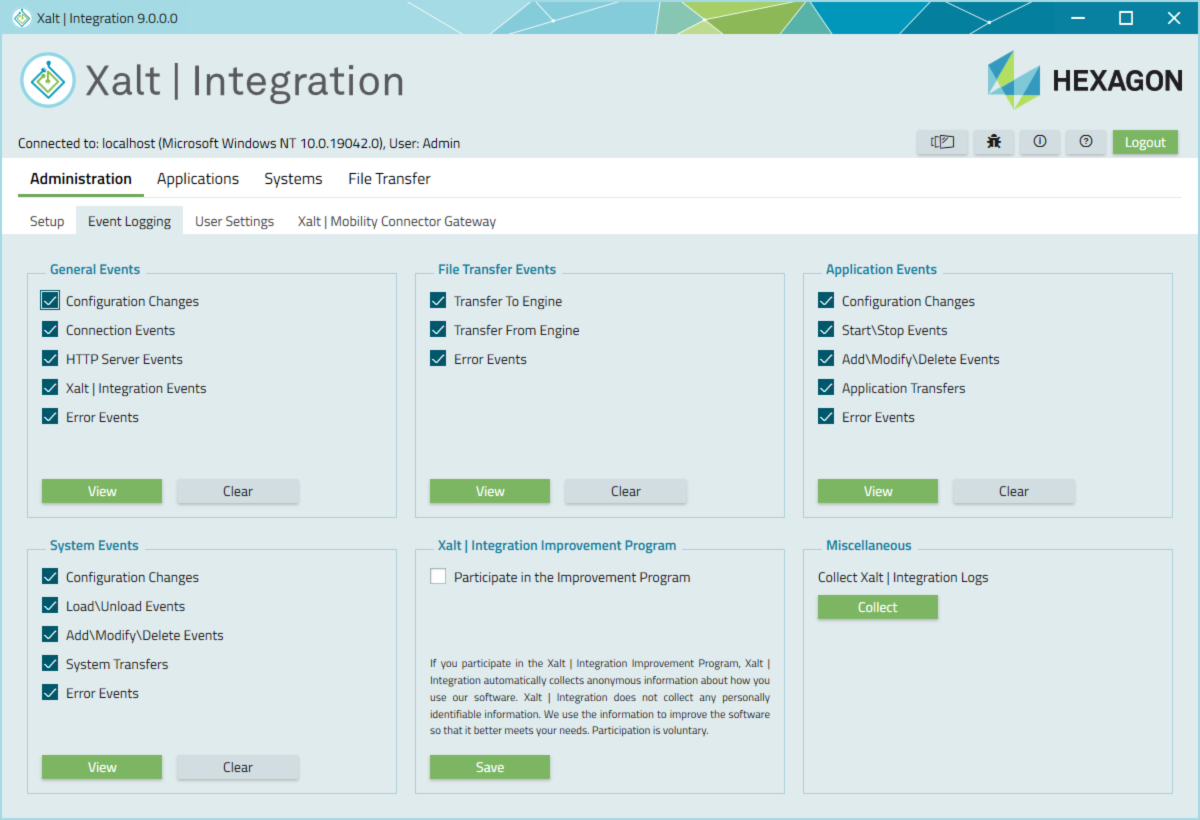Screen dimensions: 1200x820
Task: Save the Improvement Program setting
Action: 490,767
